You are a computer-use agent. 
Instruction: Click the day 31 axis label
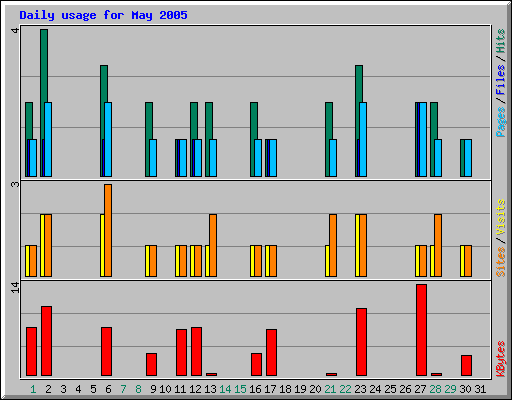tap(480, 389)
